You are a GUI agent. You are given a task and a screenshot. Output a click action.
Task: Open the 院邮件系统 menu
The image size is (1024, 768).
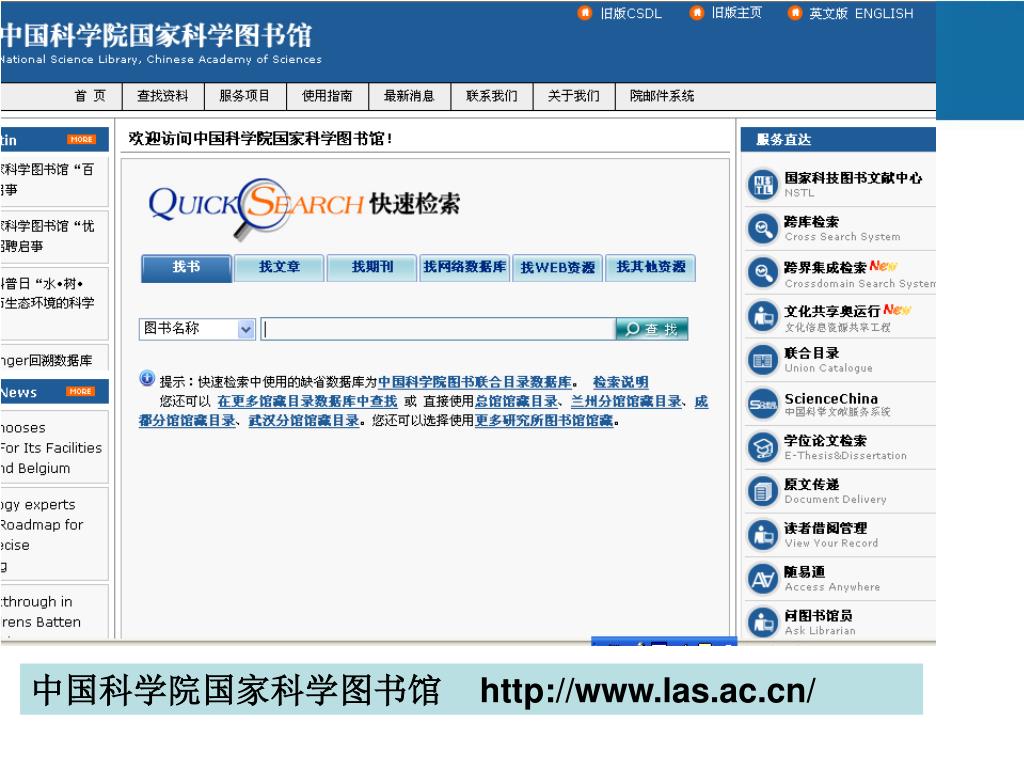coord(662,96)
